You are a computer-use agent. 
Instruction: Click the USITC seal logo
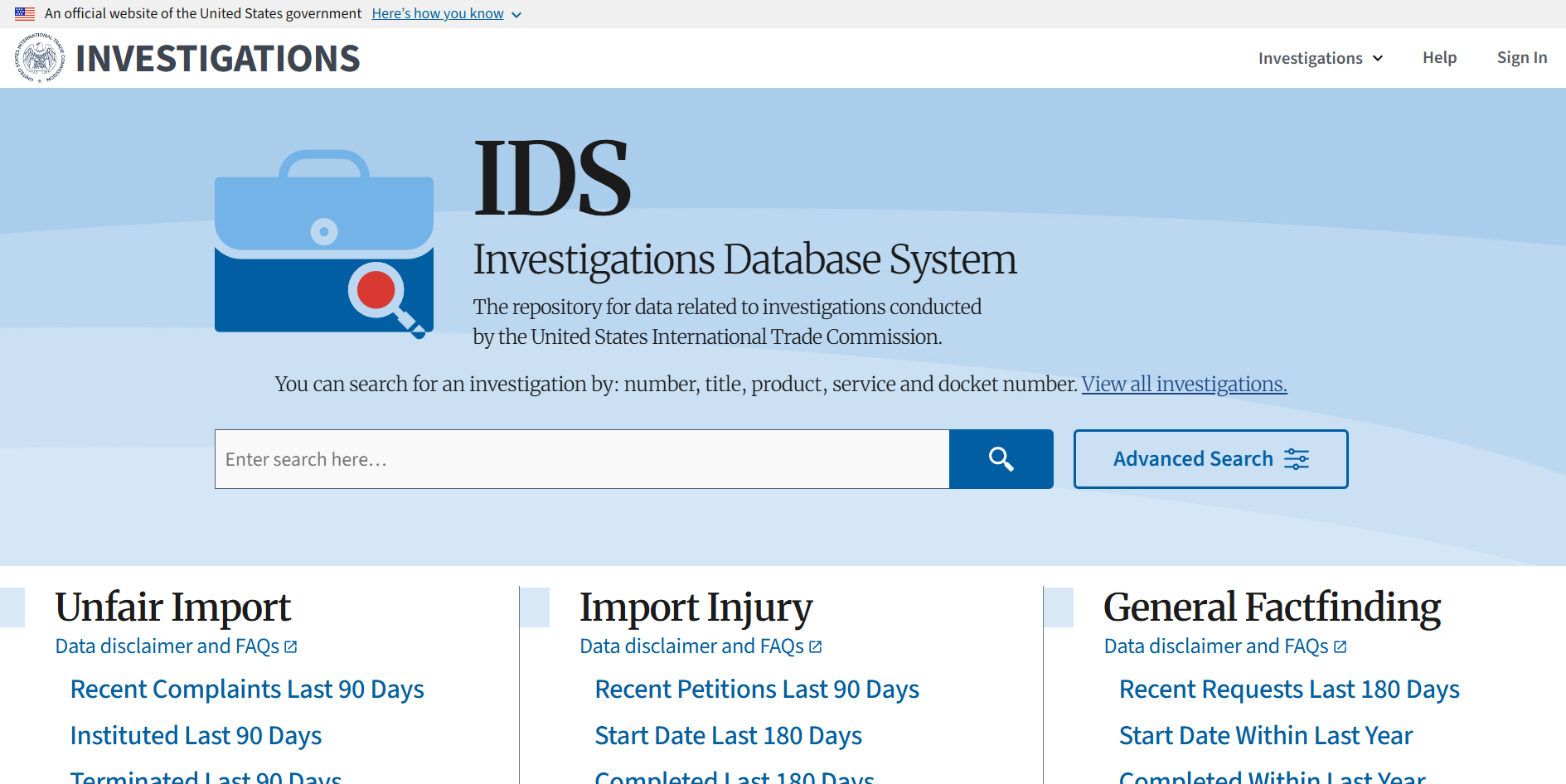[x=40, y=58]
